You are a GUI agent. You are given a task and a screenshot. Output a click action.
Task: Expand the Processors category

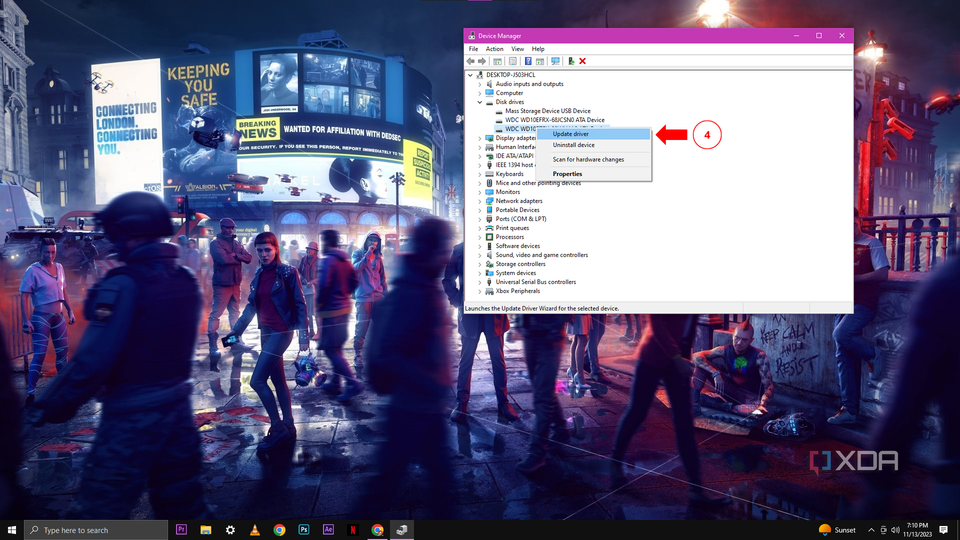click(480, 237)
